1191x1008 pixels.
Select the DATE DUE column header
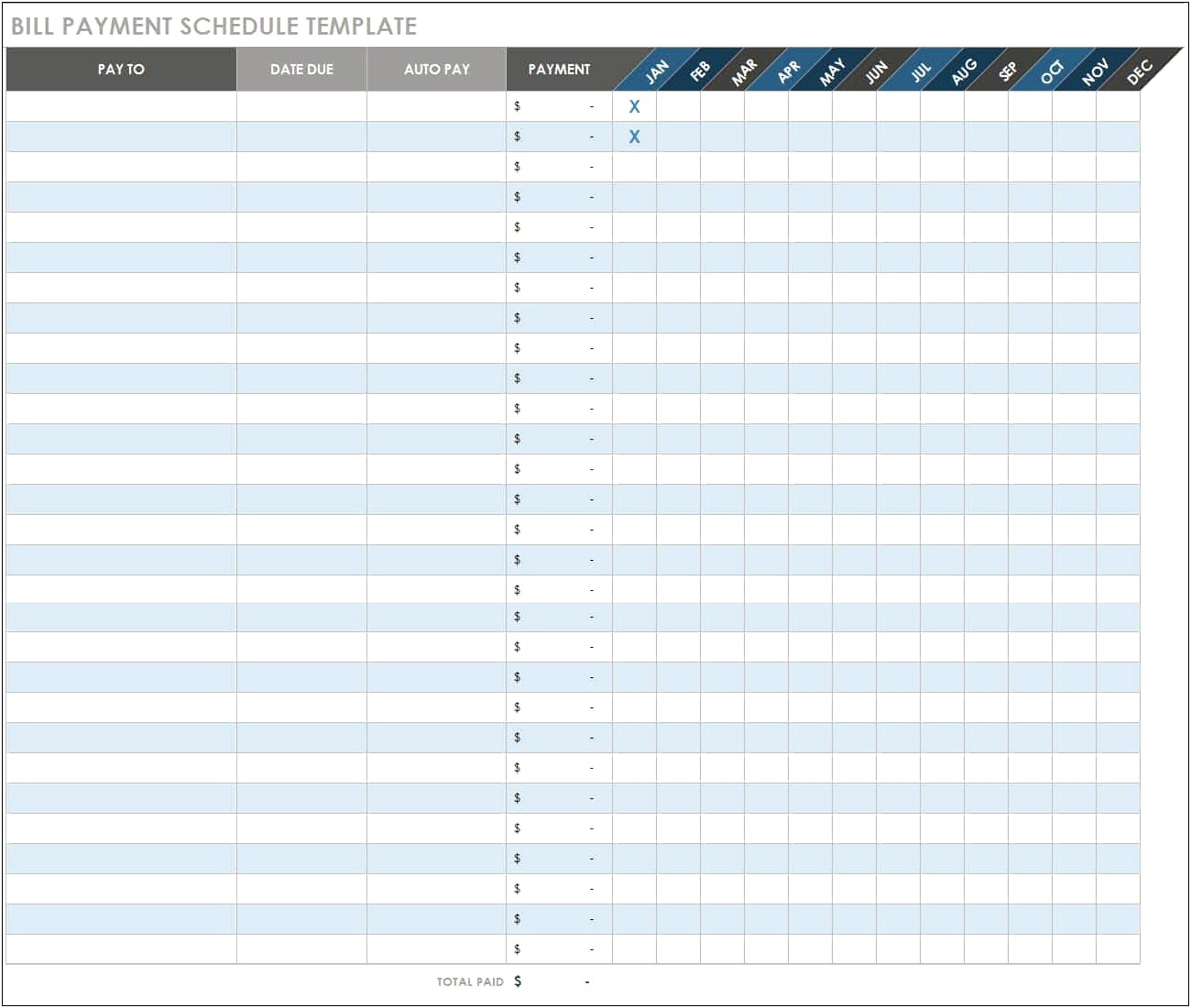tap(301, 70)
